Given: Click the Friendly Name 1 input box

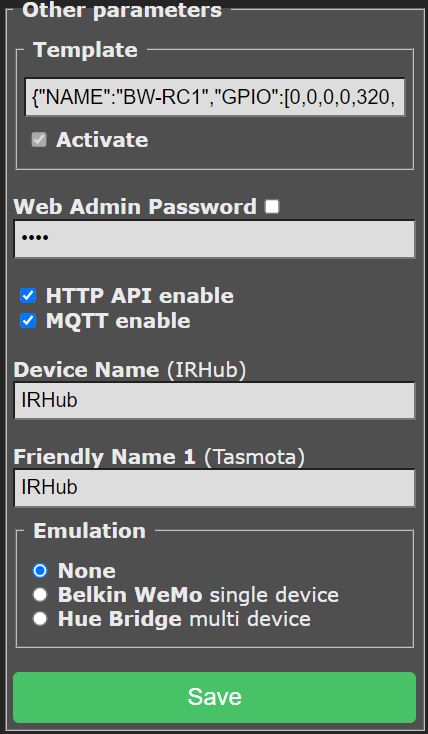Looking at the screenshot, I should 214,488.
